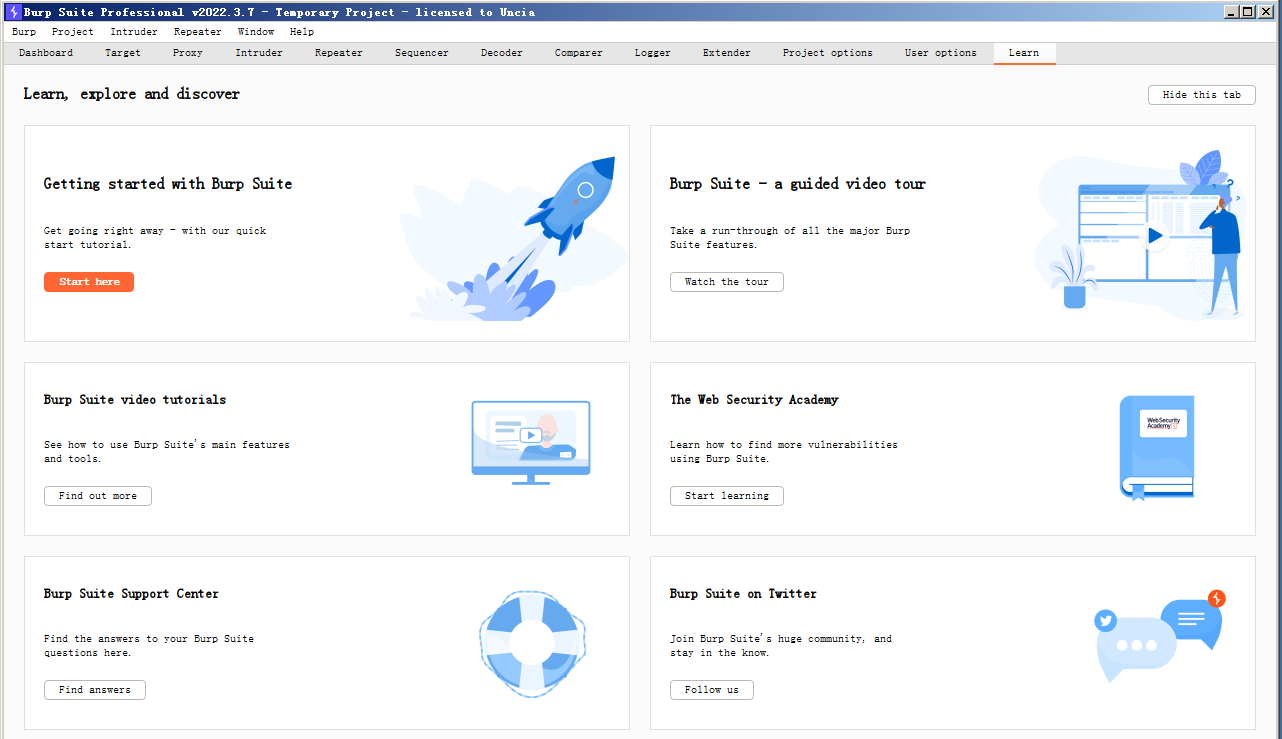Screen dimensions: 1282x739
Task: Switch to the Sequencer tab
Action: point(422,53)
